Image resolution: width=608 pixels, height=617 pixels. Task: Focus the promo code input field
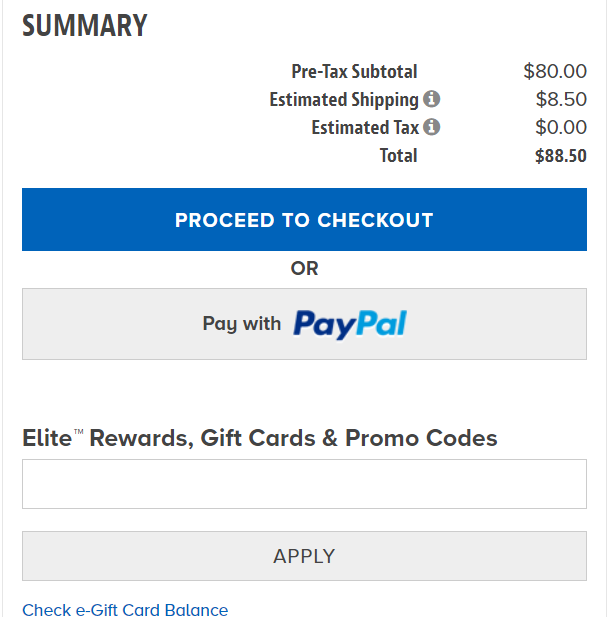pyautogui.click(x=304, y=484)
